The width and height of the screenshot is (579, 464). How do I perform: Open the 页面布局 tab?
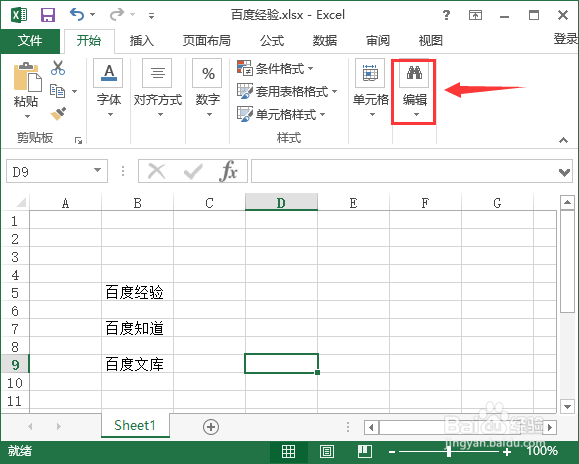click(207, 41)
